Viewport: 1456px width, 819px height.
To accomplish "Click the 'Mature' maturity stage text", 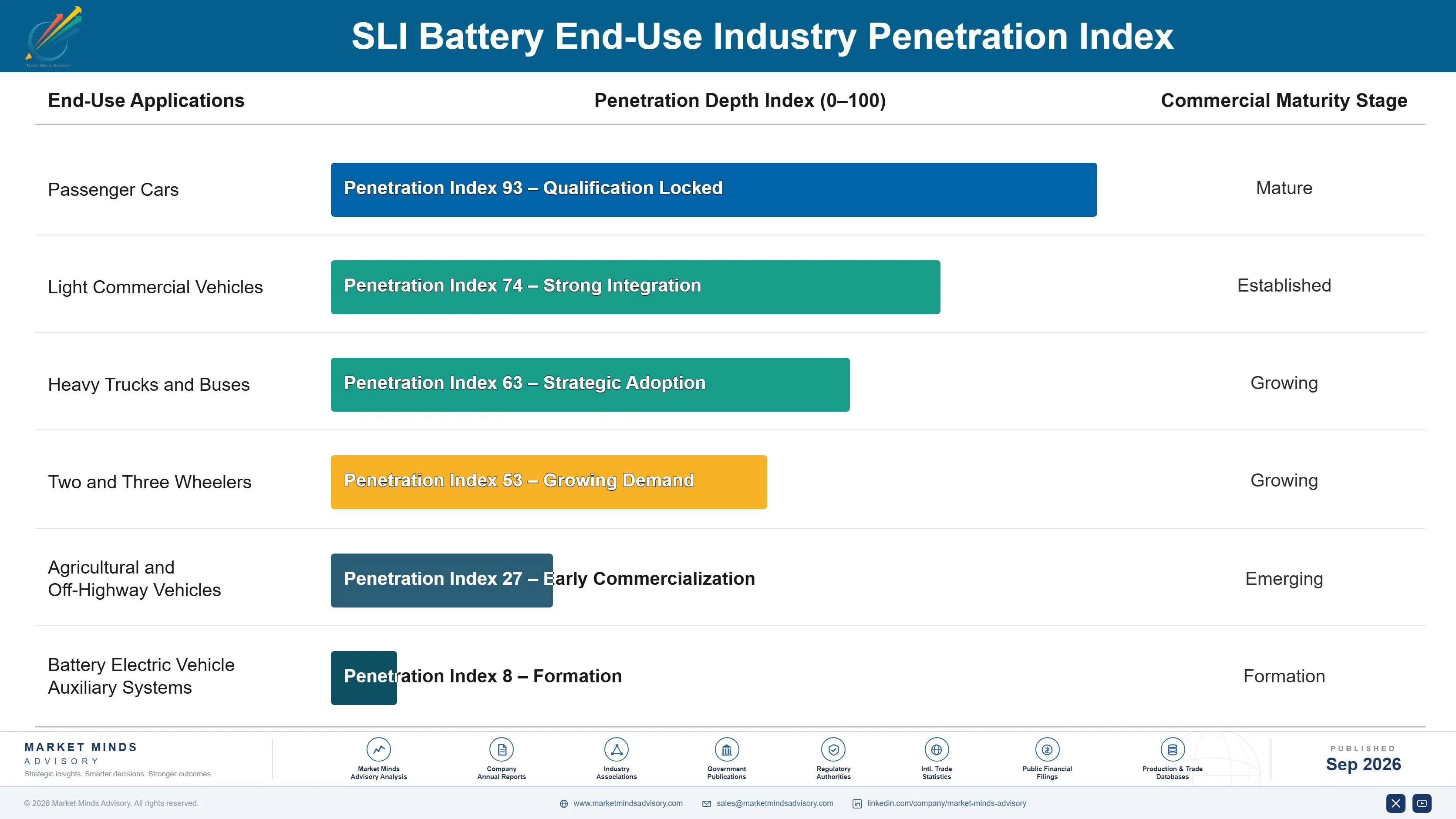I will point(1284,188).
